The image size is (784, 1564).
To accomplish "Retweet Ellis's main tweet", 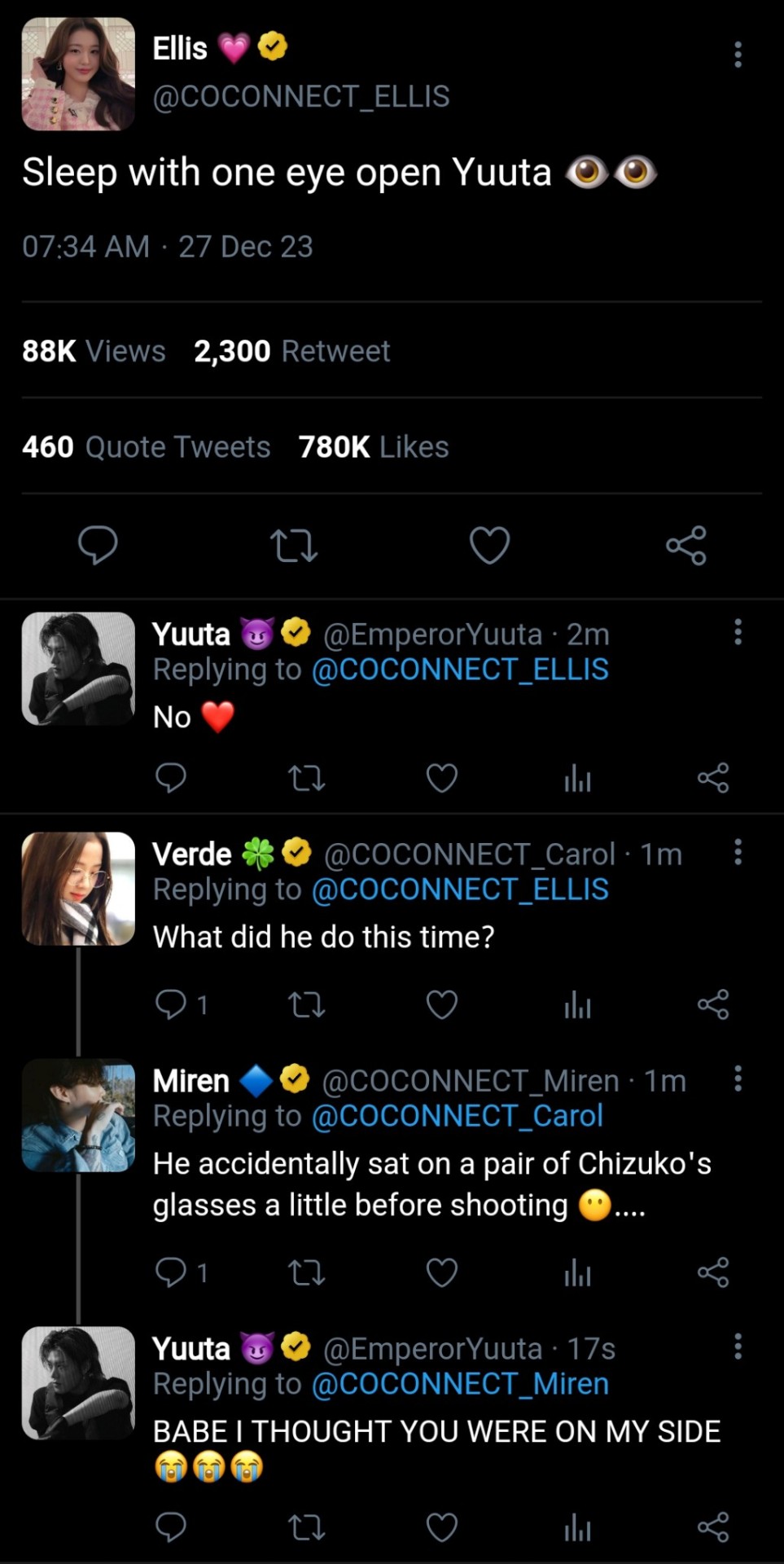I will [294, 545].
